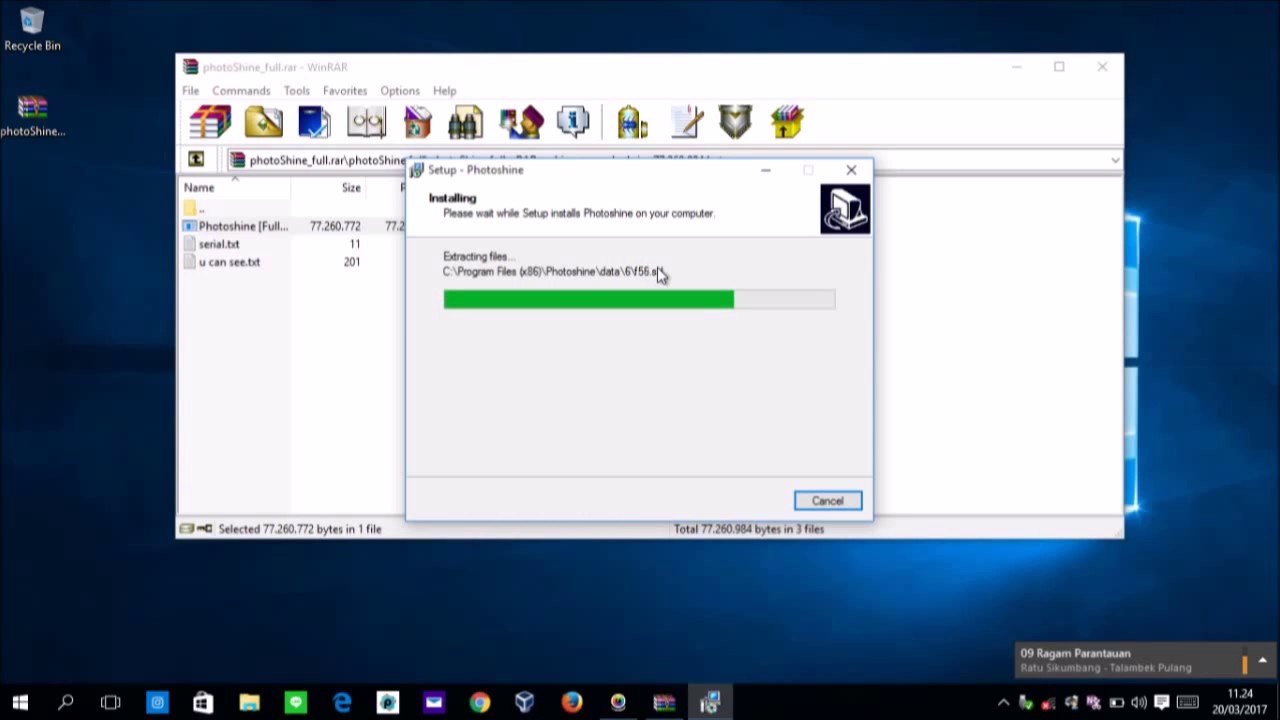Select the serial.txt file
1280x720 pixels.
[219, 244]
